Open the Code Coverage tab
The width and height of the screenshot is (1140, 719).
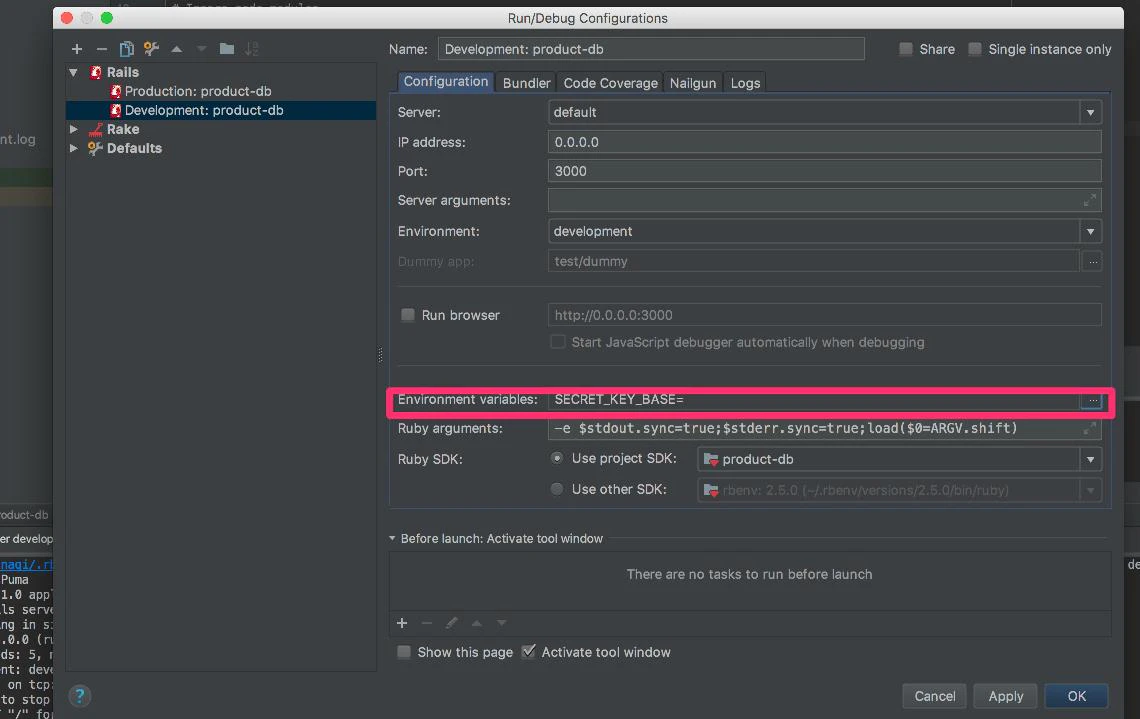[611, 83]
